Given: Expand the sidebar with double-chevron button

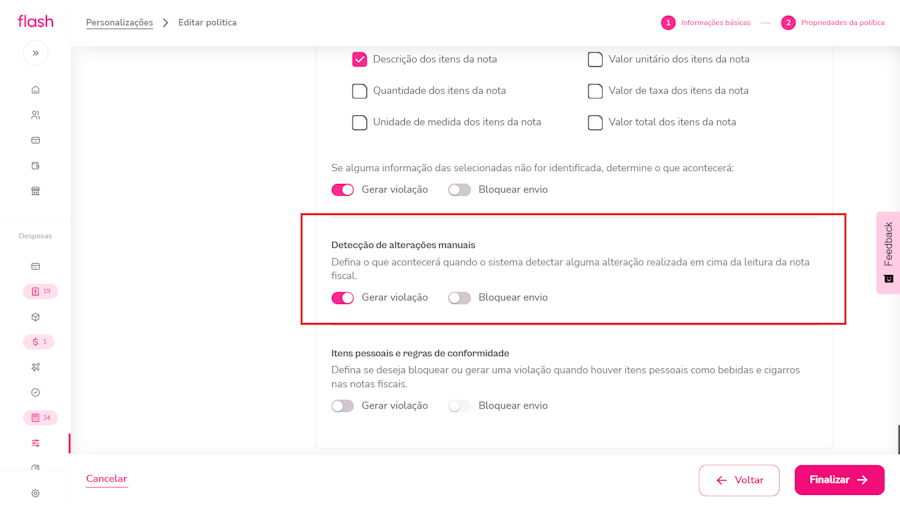Looking at the screenshot, I should pyautogui.click(x=35, y=53).
